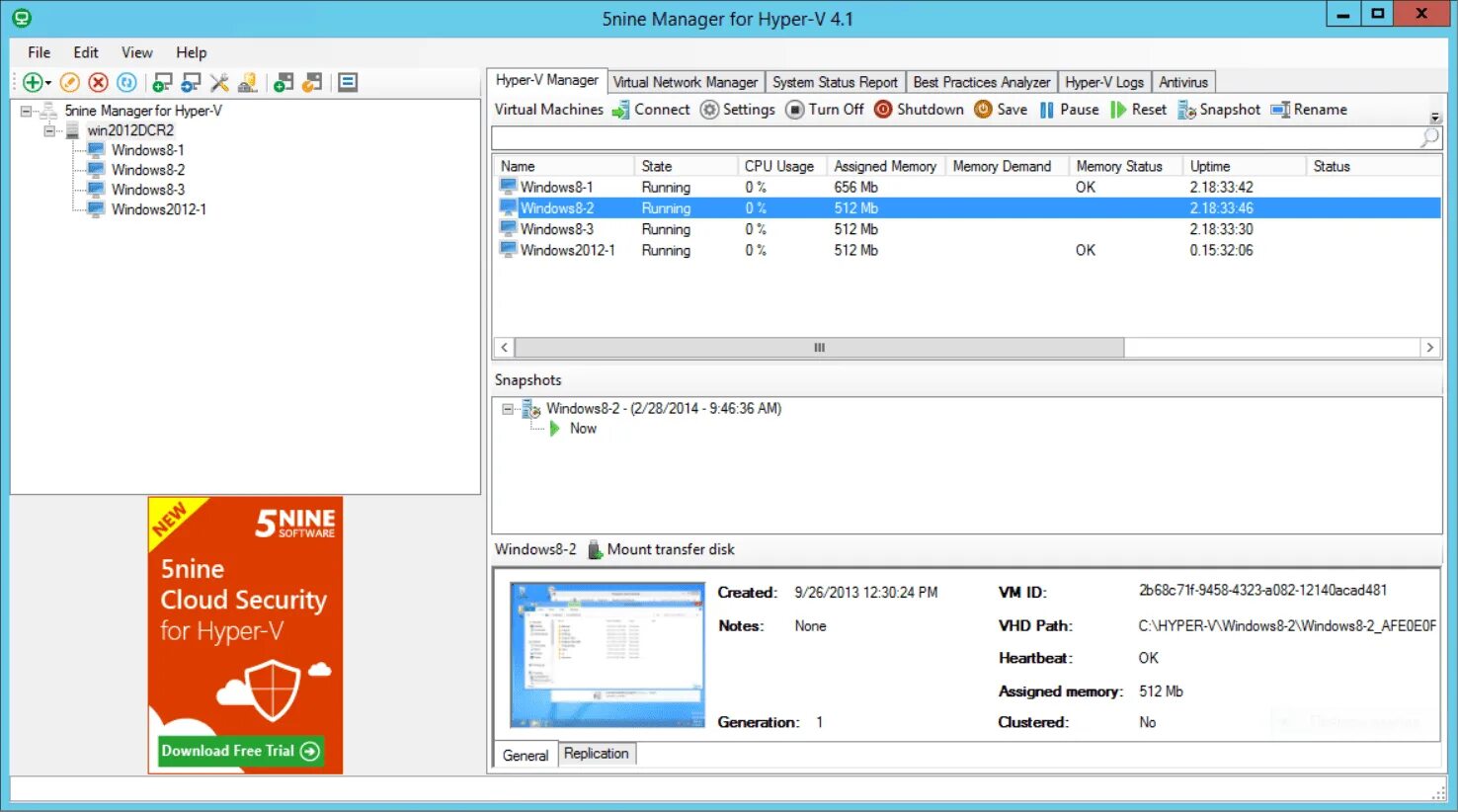Open the Edit menu
The image size is (1458, 812).
click(x=86, y=52)
